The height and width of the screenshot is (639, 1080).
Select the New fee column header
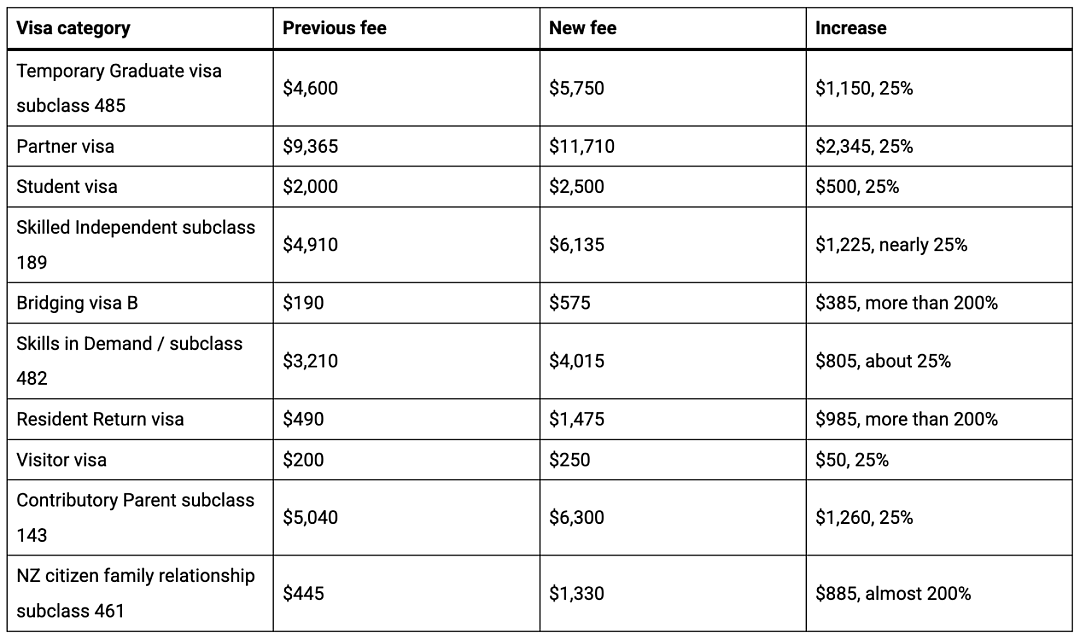673,28
